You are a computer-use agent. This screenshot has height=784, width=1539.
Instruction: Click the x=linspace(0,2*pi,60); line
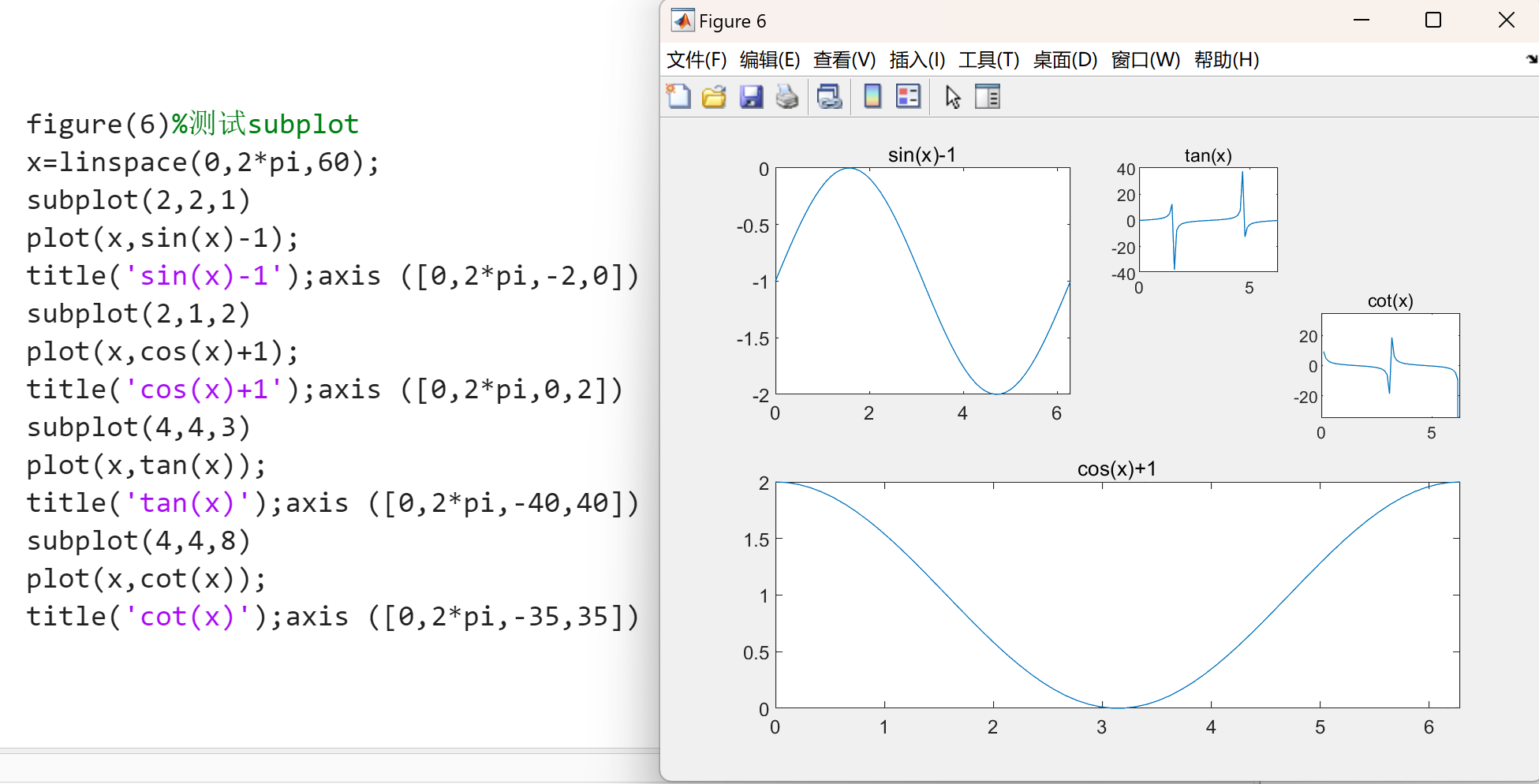(x=204, y=162)
